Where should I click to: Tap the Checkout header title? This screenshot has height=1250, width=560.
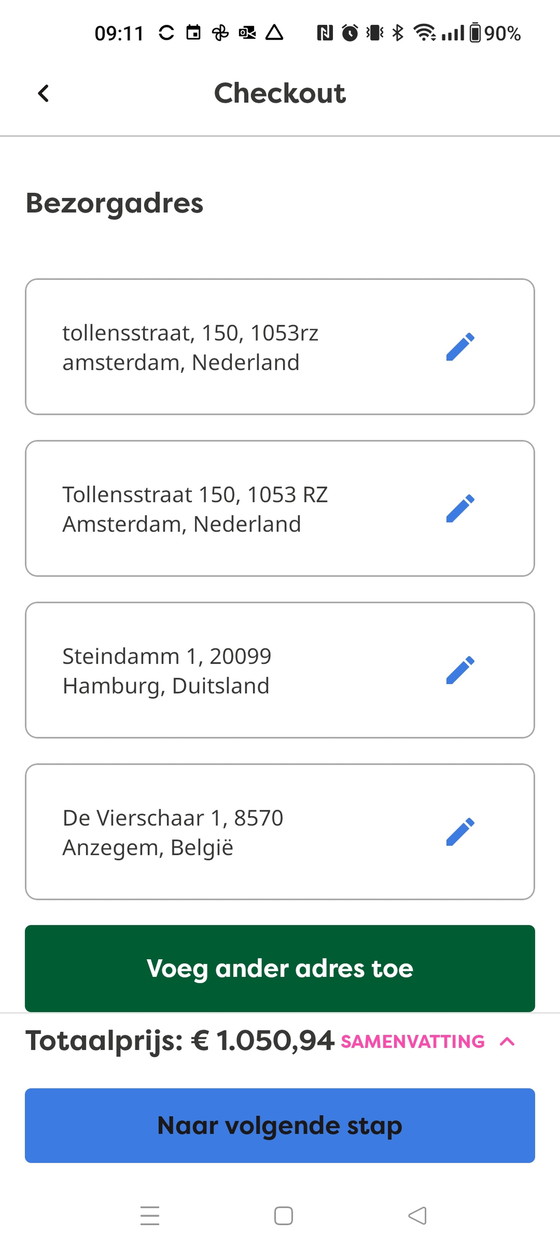point(280,93)
